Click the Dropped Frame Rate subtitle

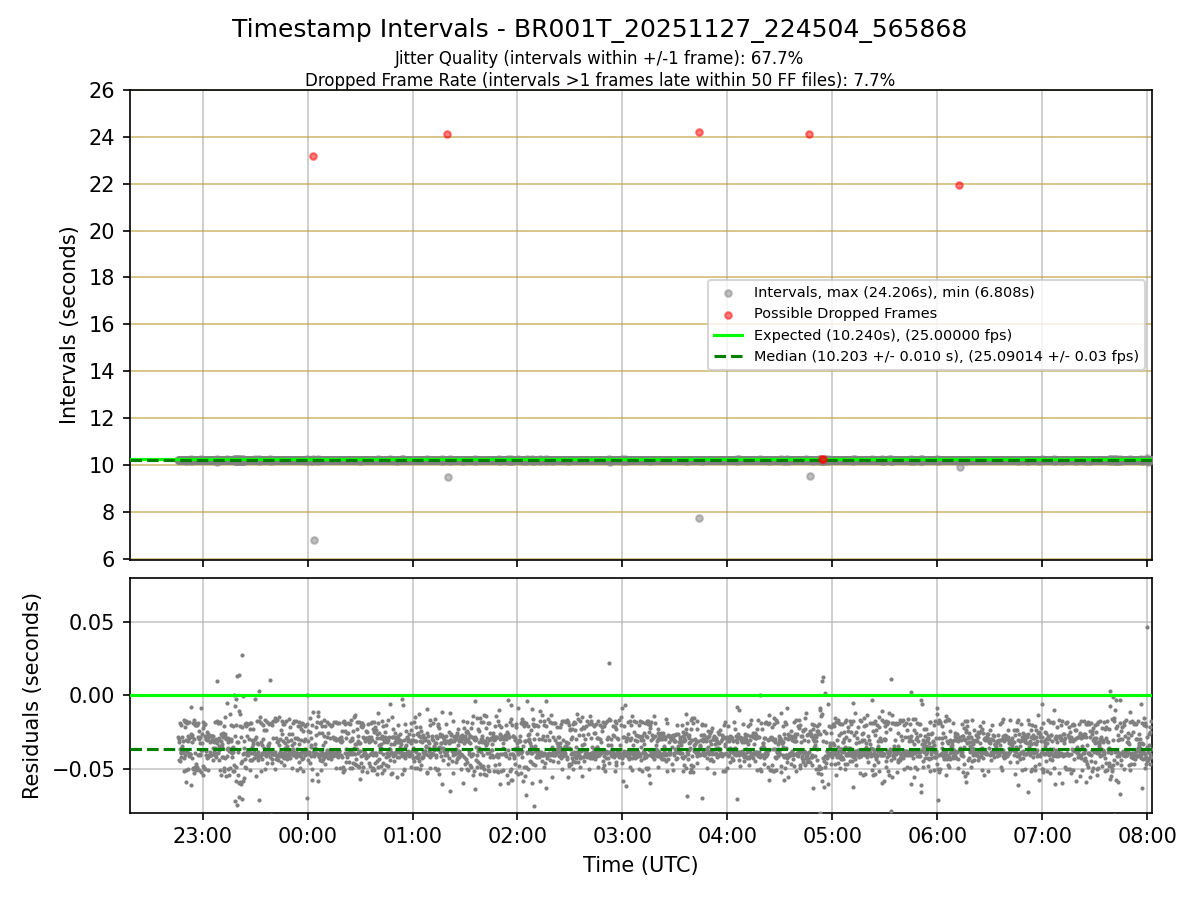pos(599,80)
